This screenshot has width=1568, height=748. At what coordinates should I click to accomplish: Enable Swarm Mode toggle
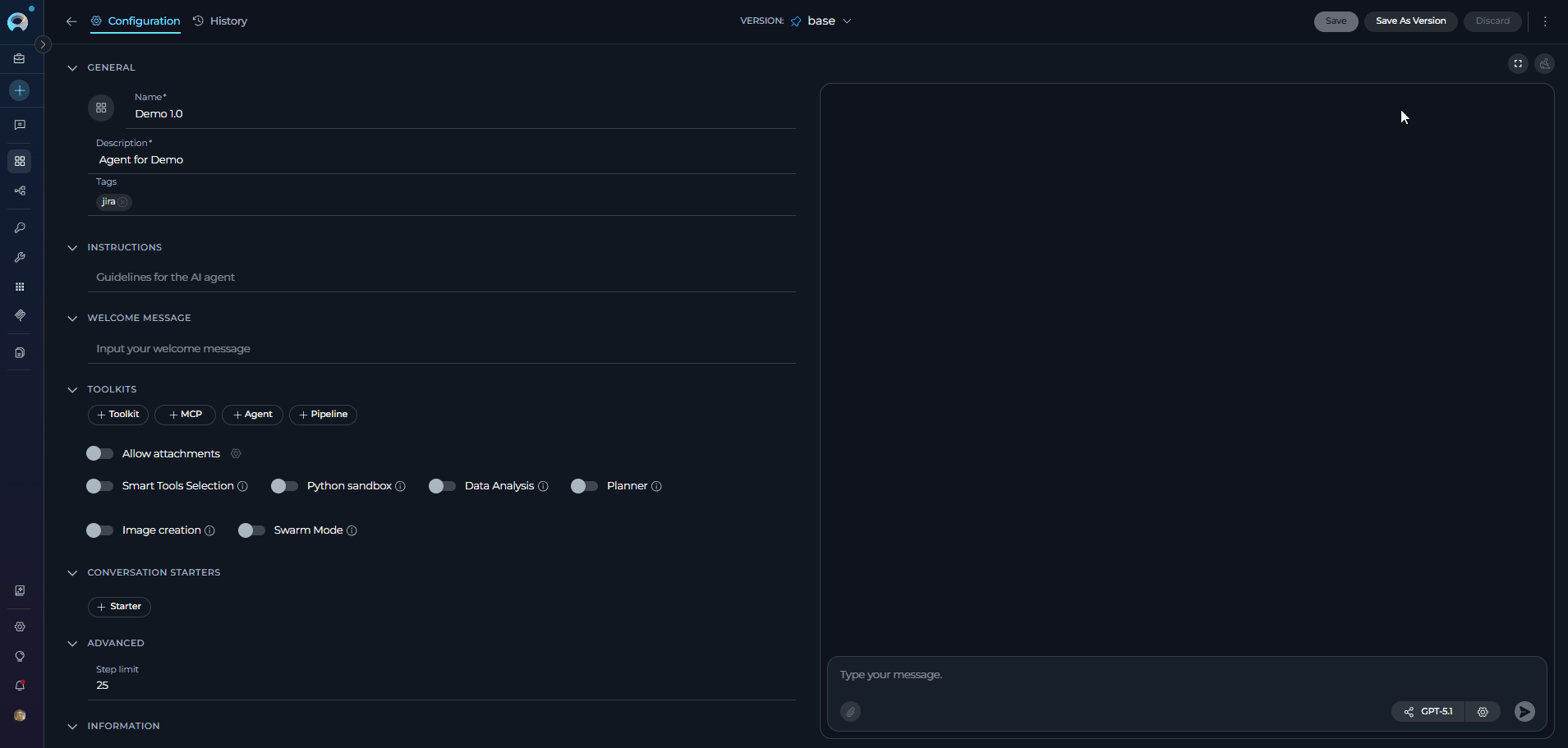click(x=251, y=530)
